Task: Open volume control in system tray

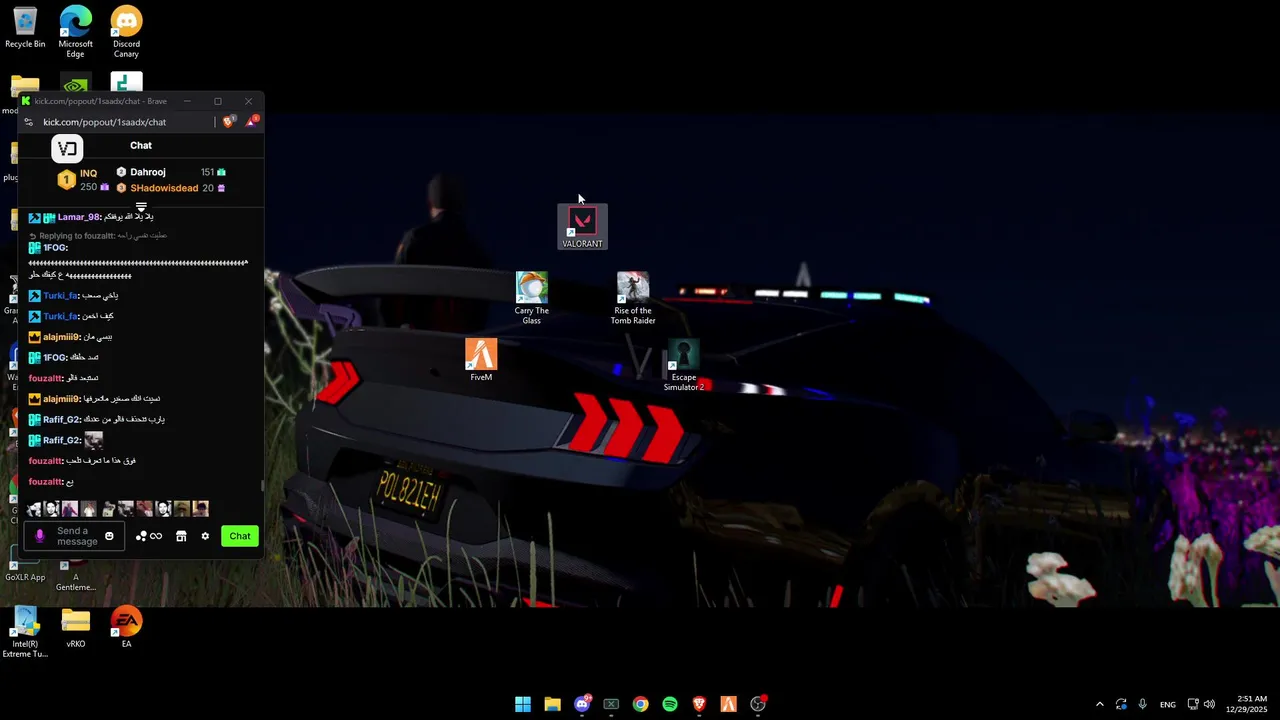Action: (x=1209, y=704)
